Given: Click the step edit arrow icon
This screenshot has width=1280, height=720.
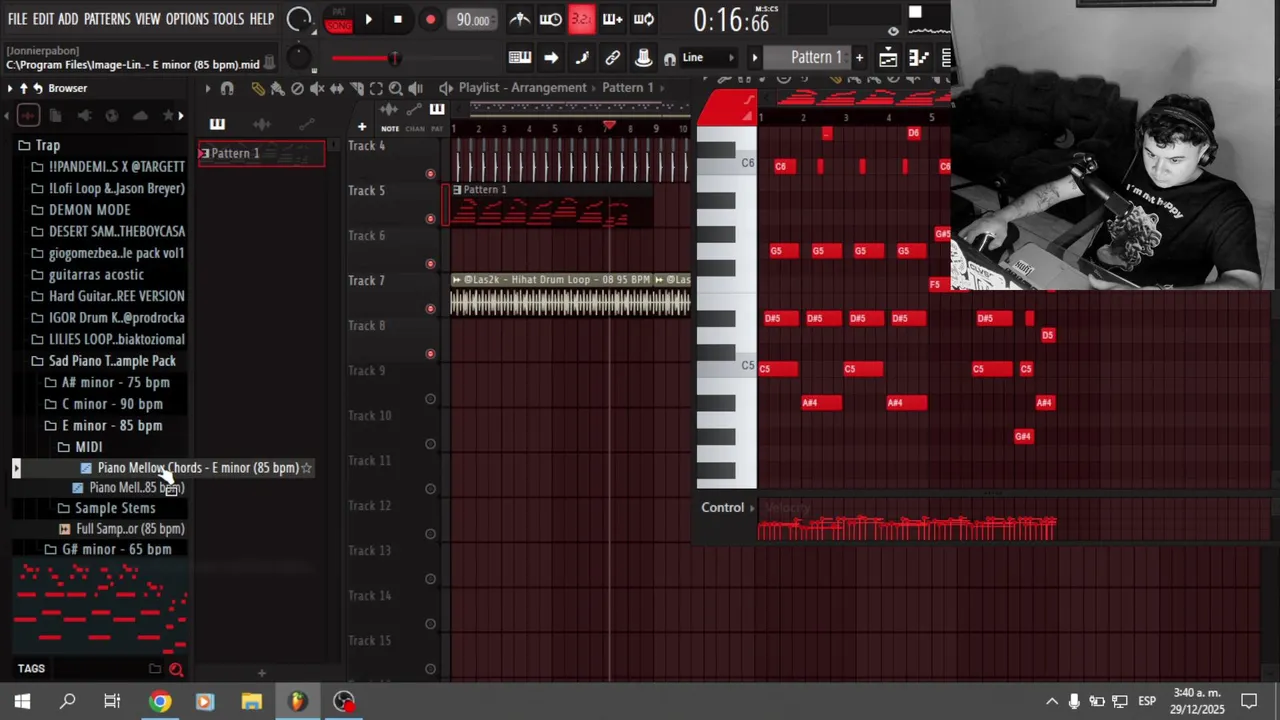Looking at the screenshot, I should [x=551, y=58].
